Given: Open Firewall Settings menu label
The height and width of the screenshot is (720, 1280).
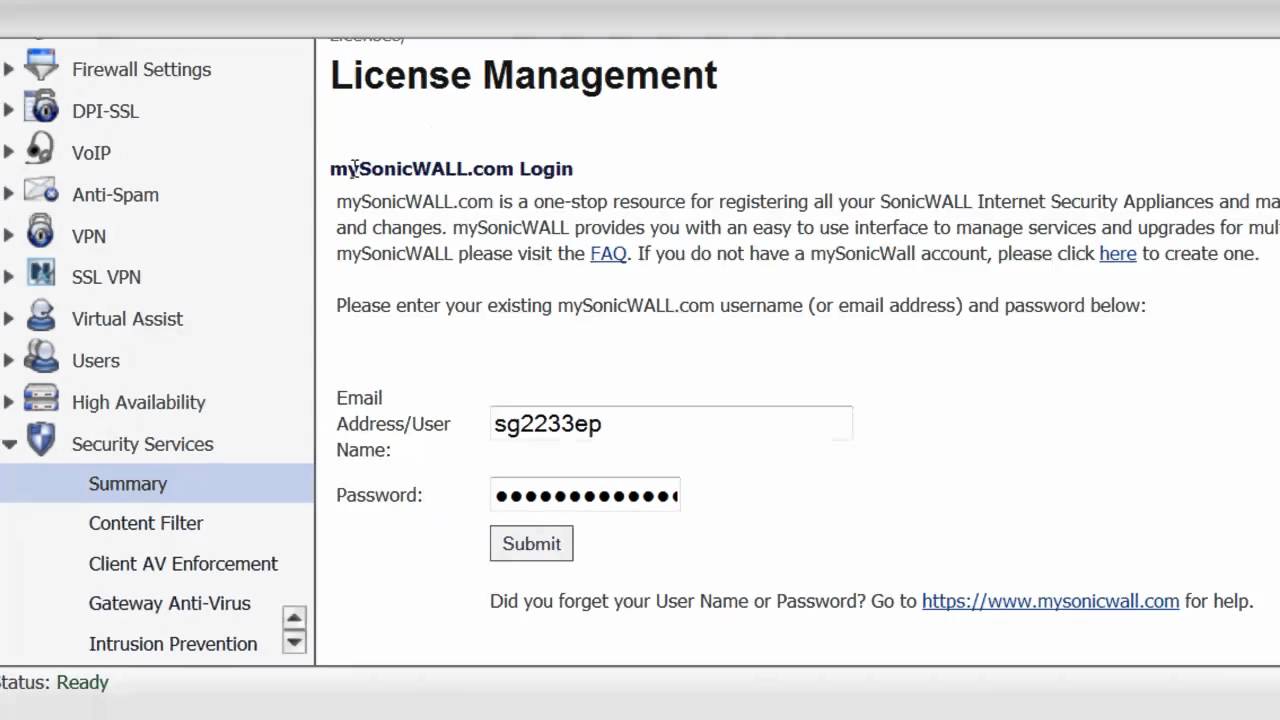Looking at the screenshot, I should pos(141,69).
